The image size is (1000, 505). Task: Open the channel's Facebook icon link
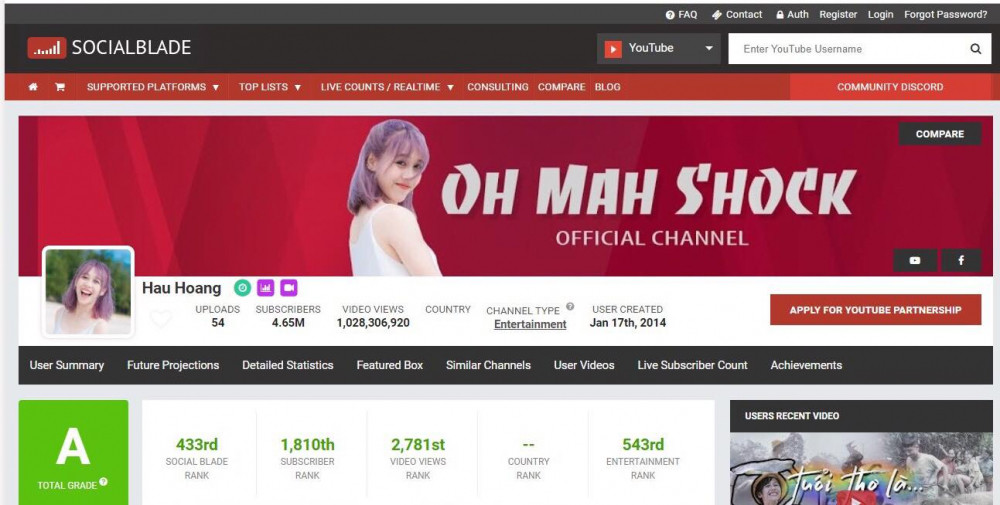coord(961,260)
